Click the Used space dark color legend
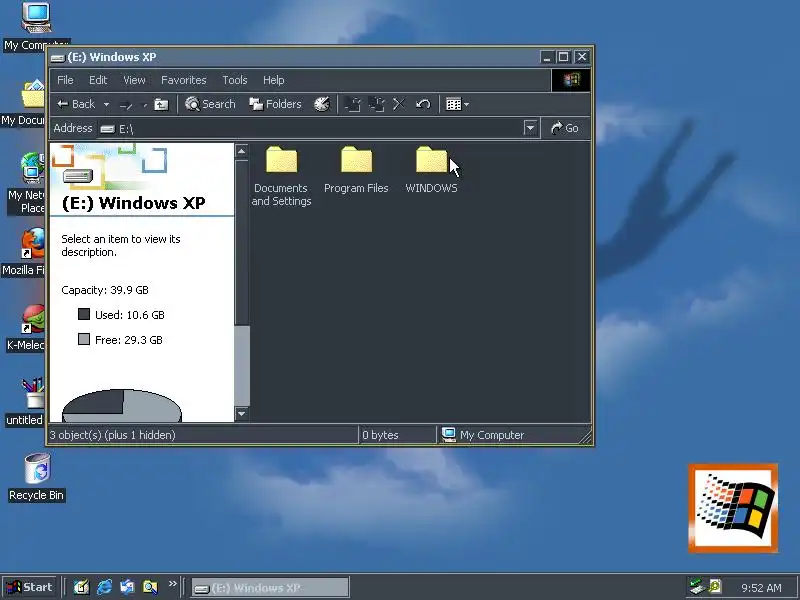The height and width of the screenshot is (600, 800). click(84, 314)
